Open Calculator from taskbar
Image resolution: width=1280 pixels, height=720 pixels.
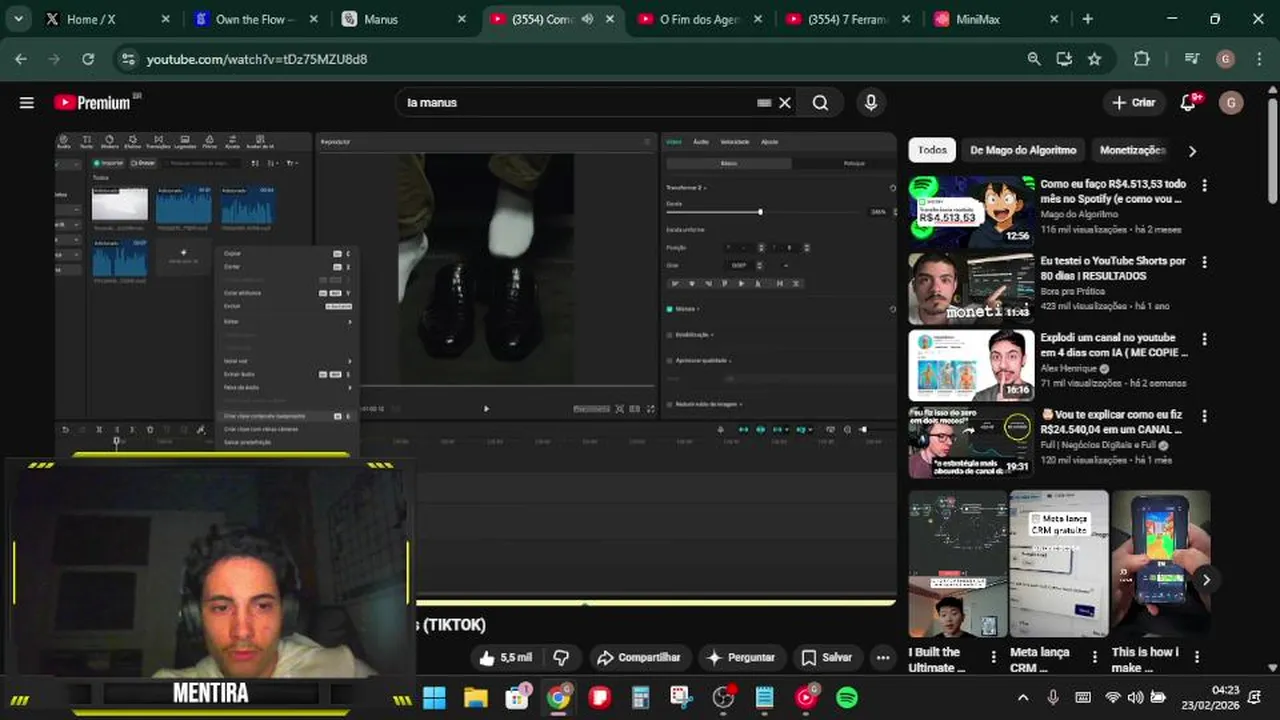click(x=641, y=697)
